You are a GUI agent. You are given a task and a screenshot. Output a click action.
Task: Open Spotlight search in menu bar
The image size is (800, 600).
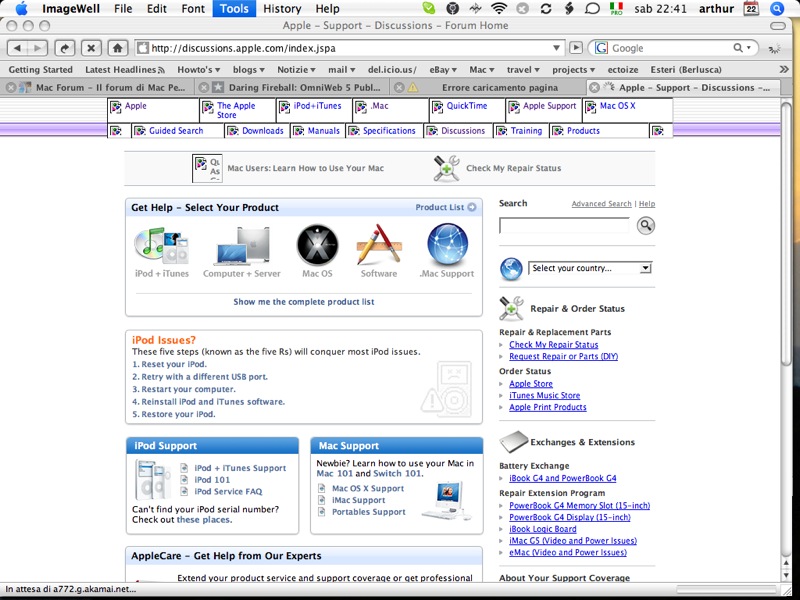(777, 9)
